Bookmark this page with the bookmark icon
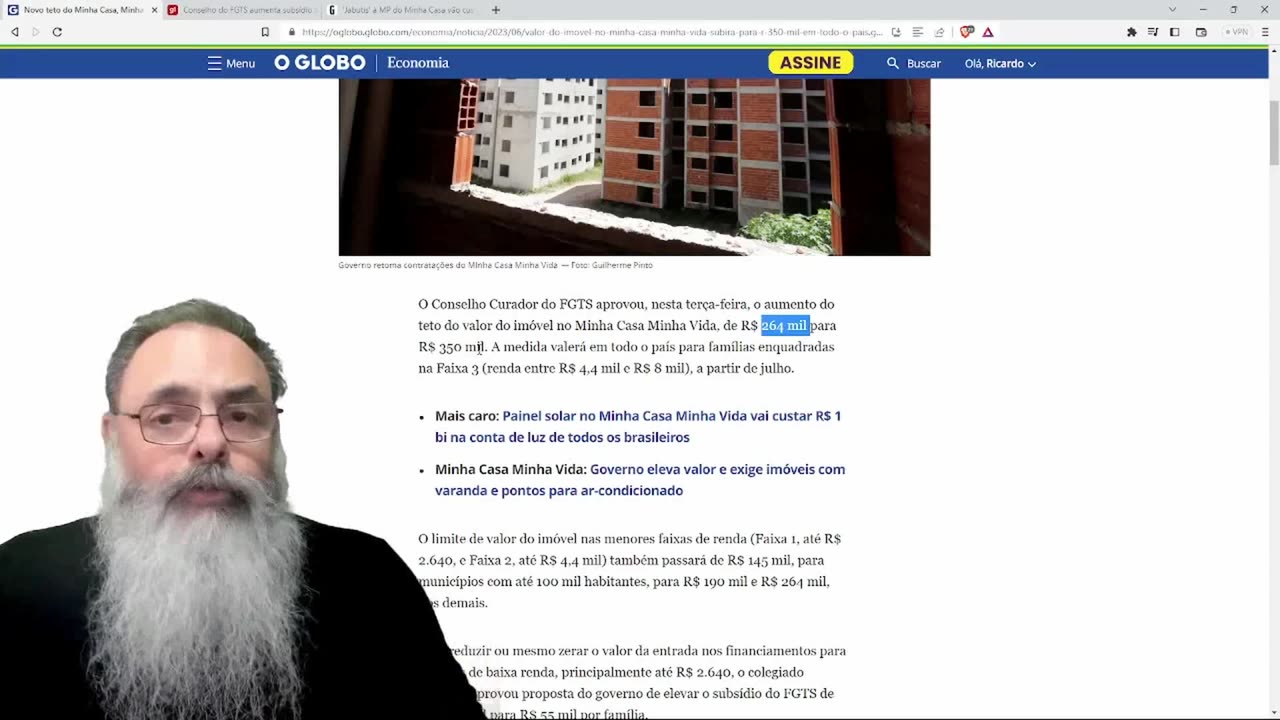The height and width of the screenshot is (720, 1280). pos(265,32)
